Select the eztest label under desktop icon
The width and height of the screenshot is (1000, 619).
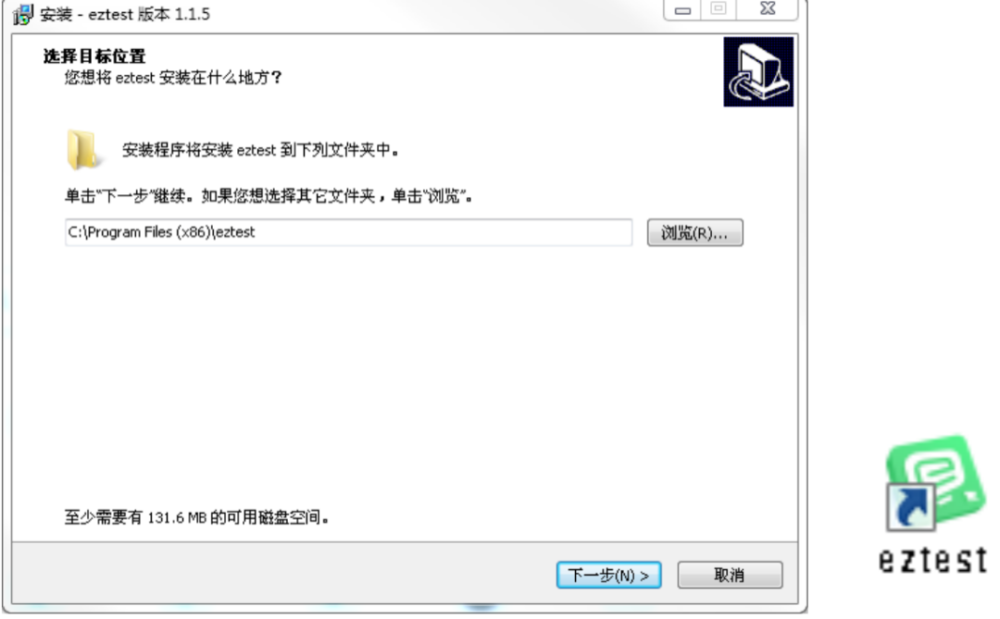[x=933, y=560]
